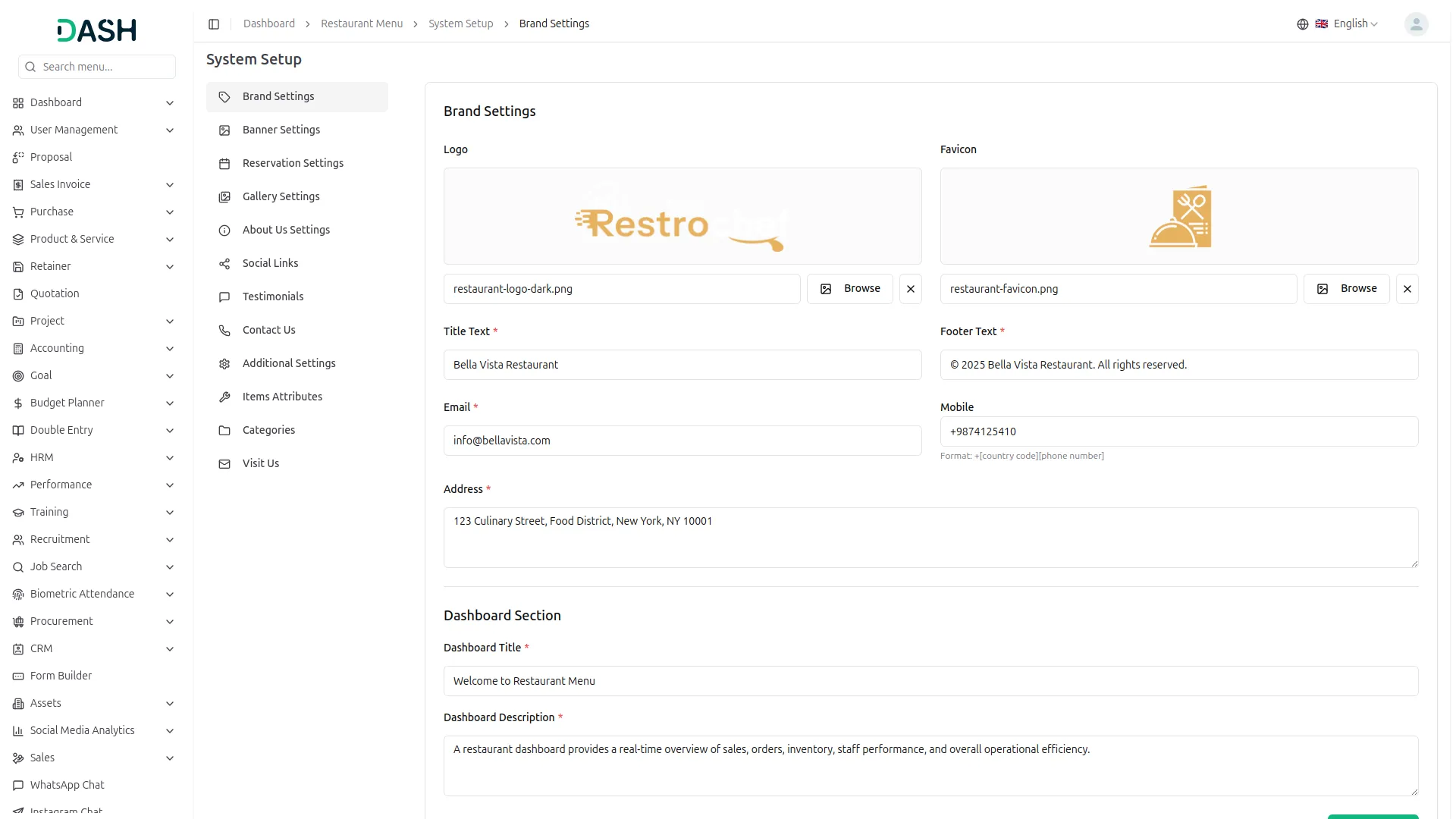1456x819 pixels.
Task: Expand the HRM sidebar section
Action: (x=170, y=458)
